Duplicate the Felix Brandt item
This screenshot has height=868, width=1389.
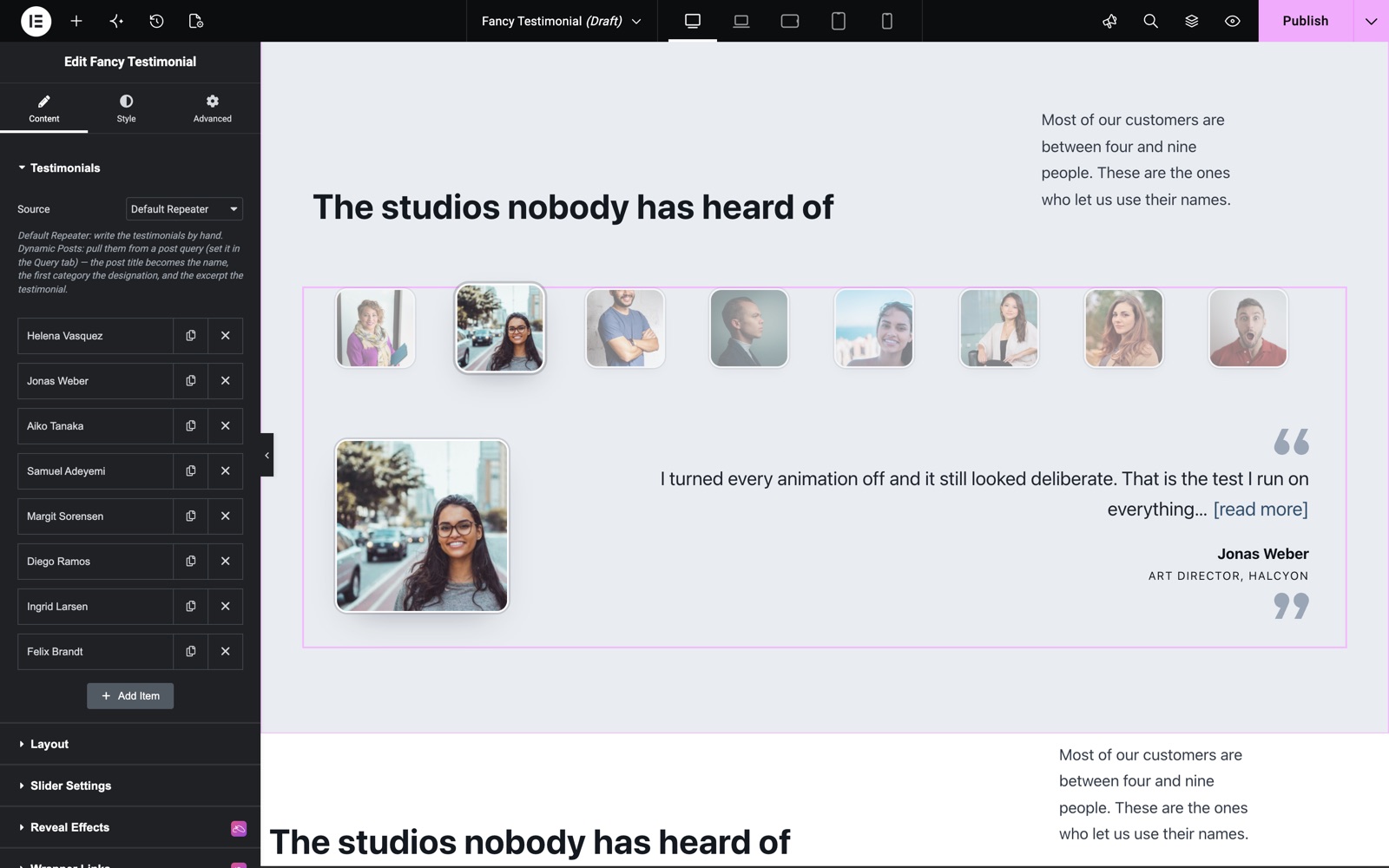tap(191, 652)
